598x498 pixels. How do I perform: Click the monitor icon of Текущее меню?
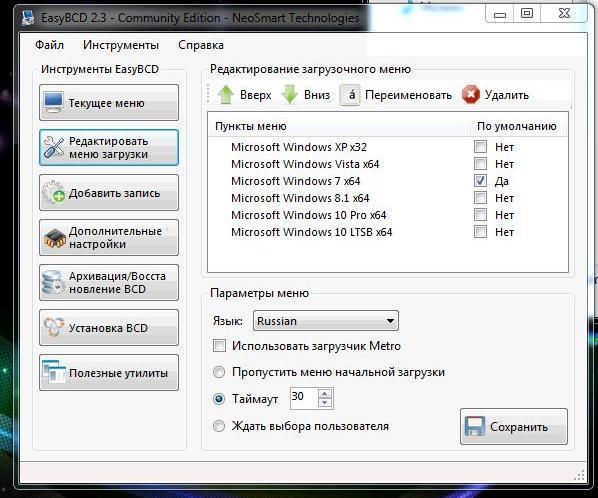click(x=53, y=102)
